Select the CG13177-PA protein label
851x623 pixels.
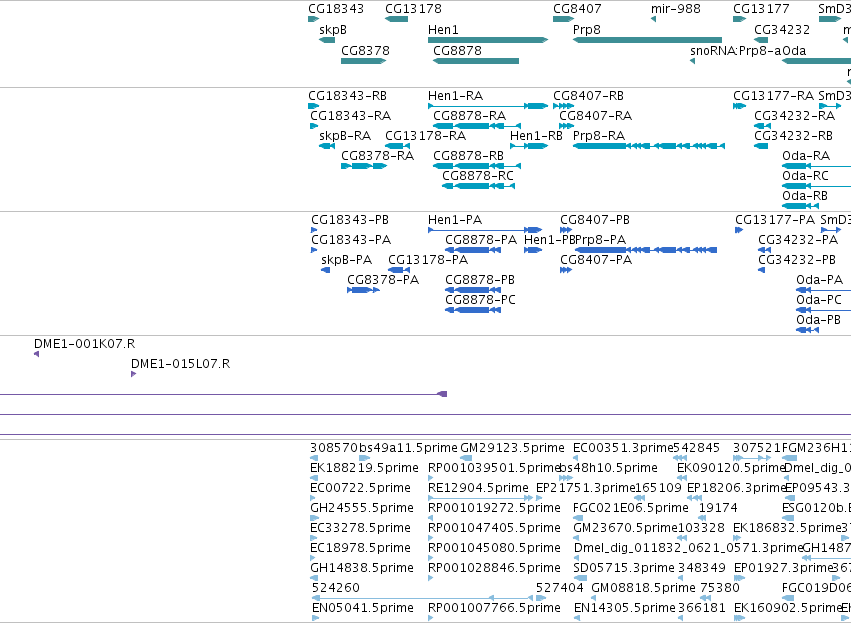(x=775, y=220)
